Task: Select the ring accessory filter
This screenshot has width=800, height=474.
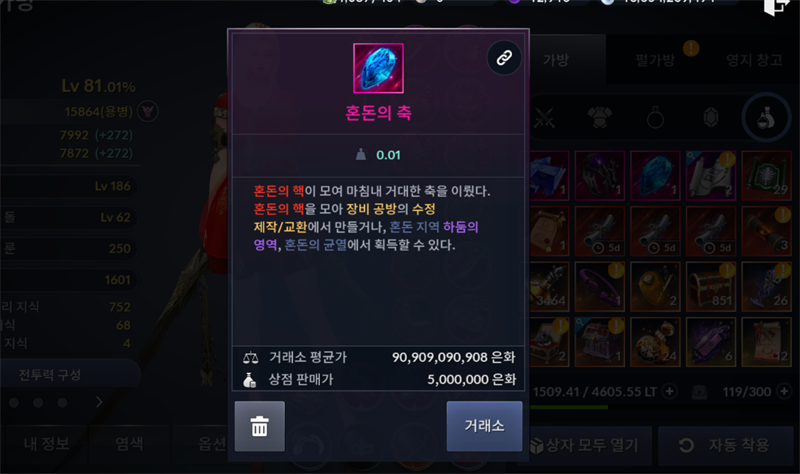Action: pyautogui.click(x=655, y=118)
